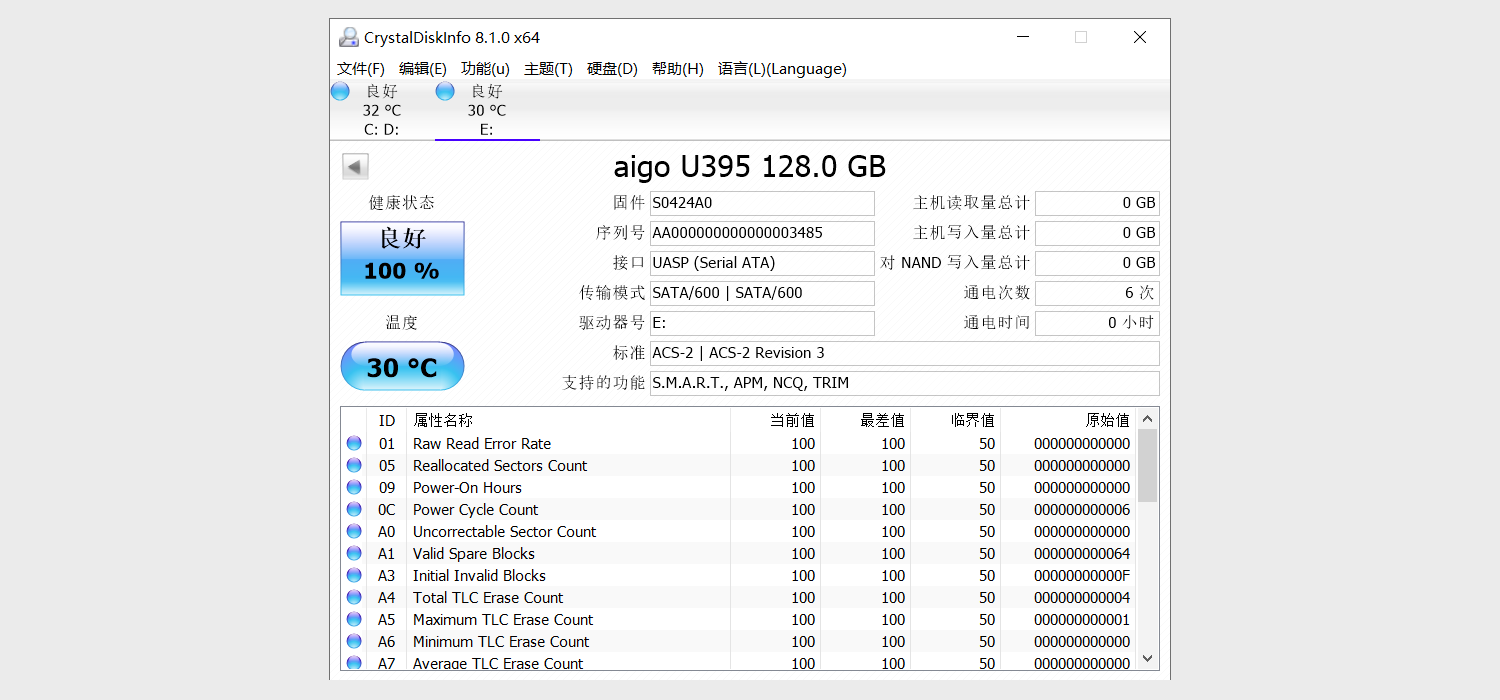Select the Maximum TLC Erase Count attribute name
Viewport: 1500px width, 700px height.
pyautogui.click(x=503, y=620)
